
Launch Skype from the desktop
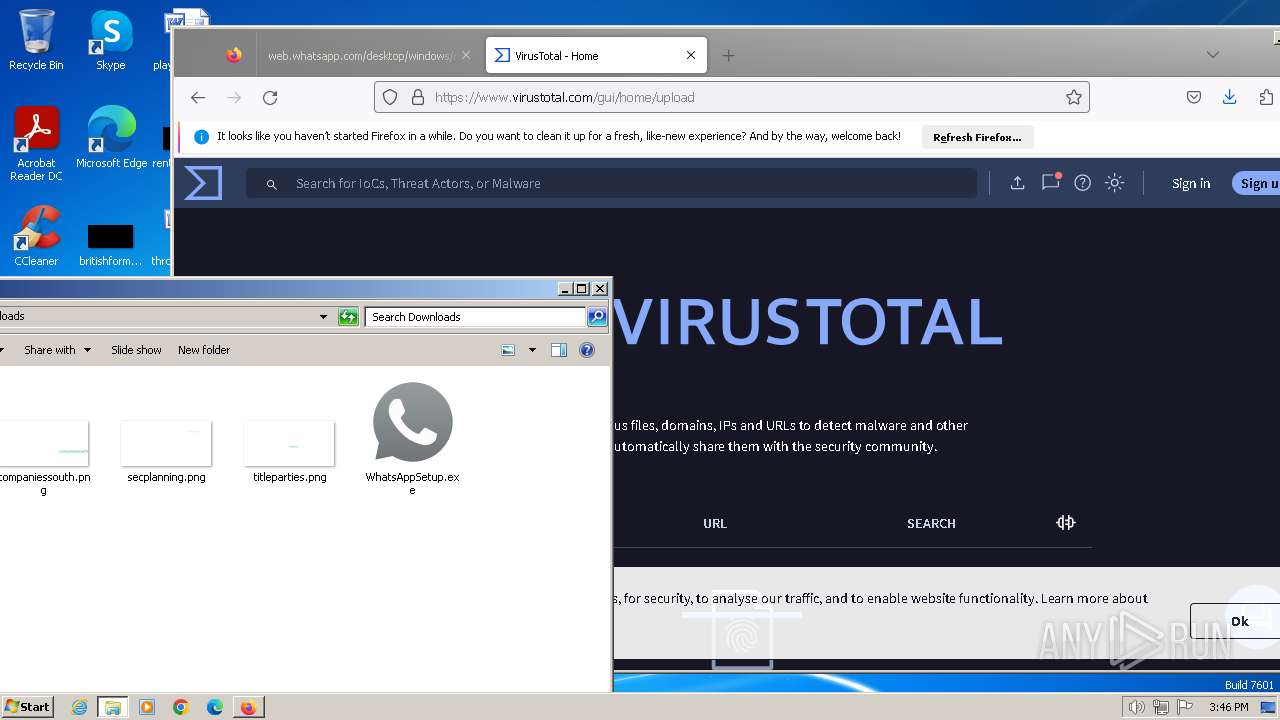tap(111, 40)
